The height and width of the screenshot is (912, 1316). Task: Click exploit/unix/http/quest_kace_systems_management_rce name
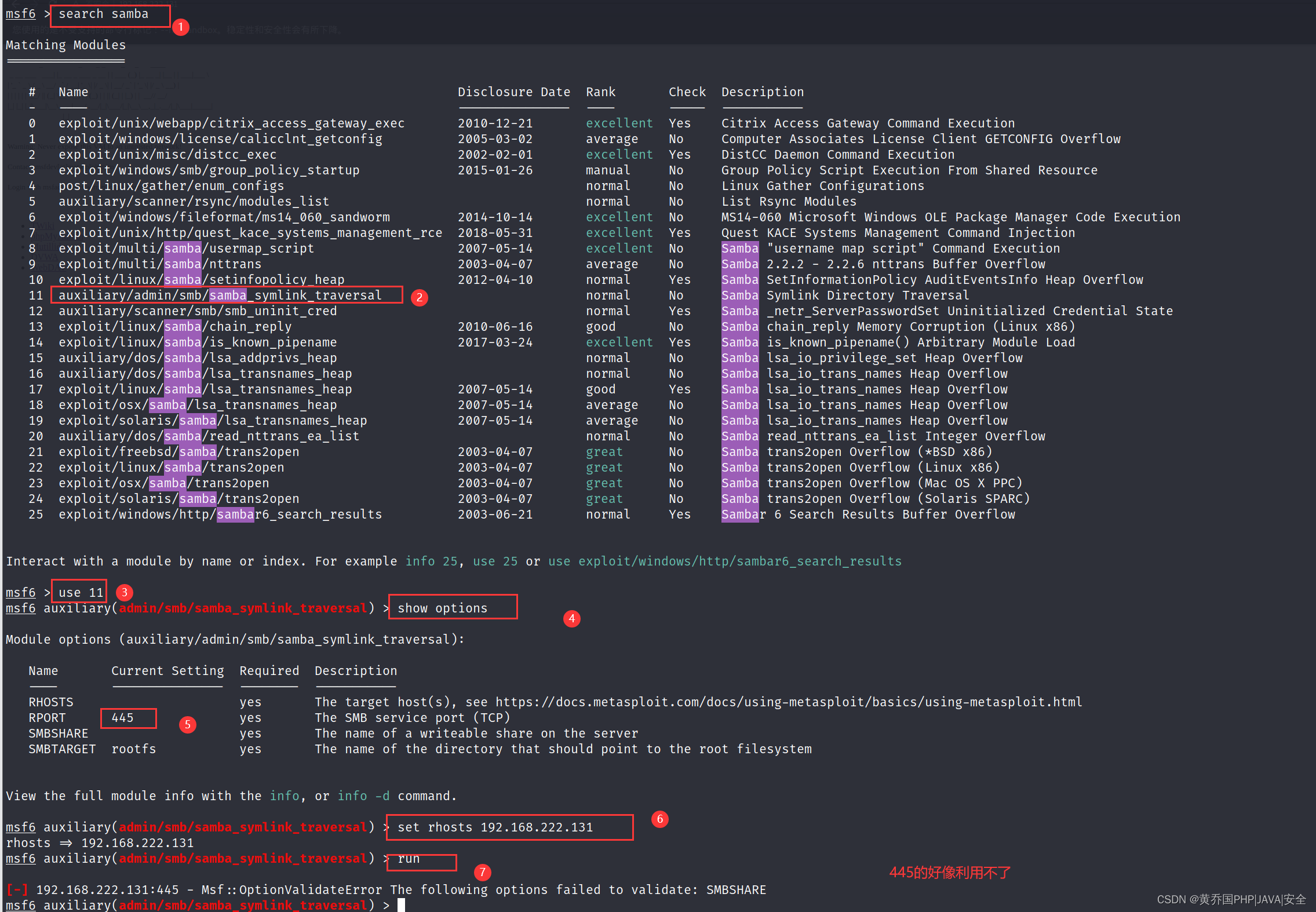point(250,233)
